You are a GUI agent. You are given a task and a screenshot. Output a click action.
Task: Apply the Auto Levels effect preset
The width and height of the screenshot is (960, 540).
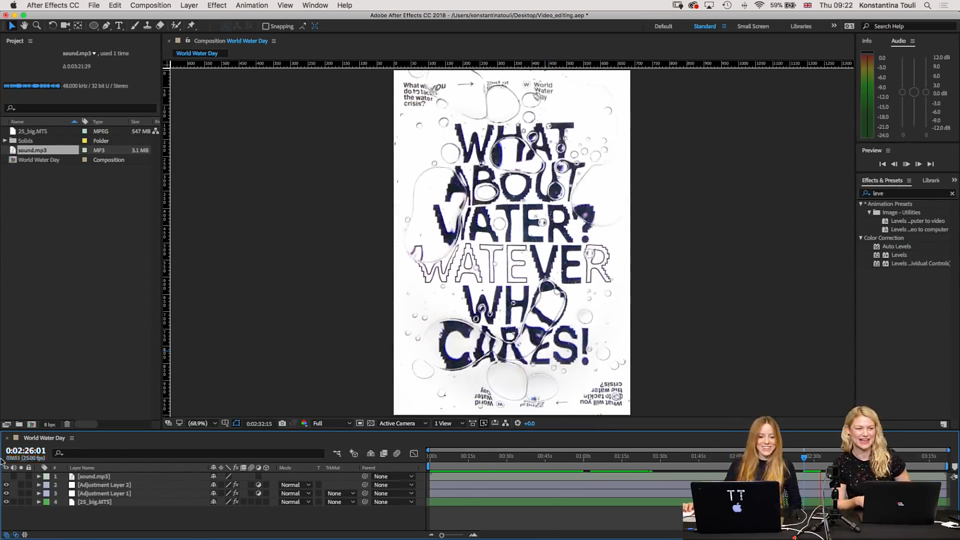(896, 246)
